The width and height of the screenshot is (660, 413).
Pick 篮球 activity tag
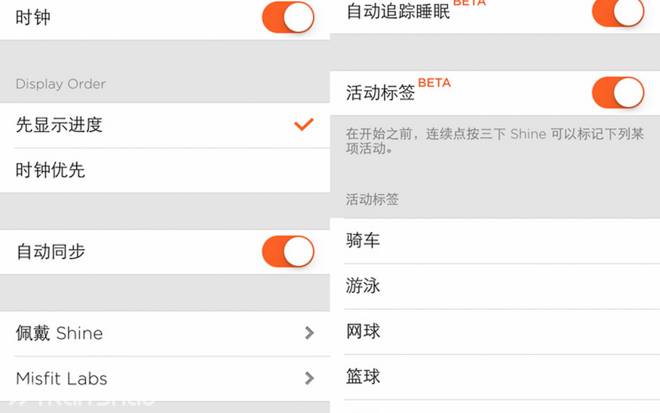[x=363, y=377]
